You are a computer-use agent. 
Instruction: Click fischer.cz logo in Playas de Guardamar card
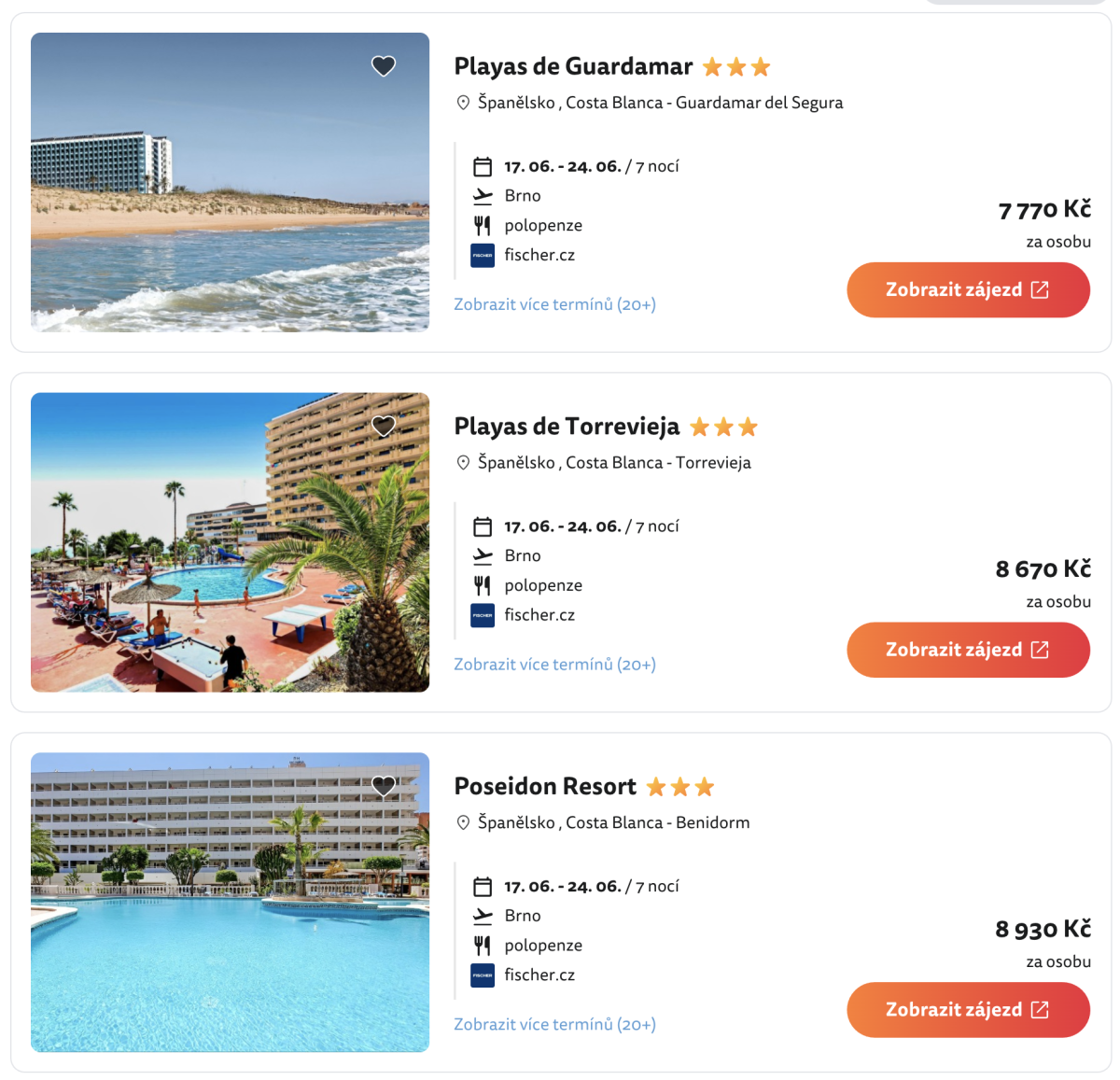483,255
